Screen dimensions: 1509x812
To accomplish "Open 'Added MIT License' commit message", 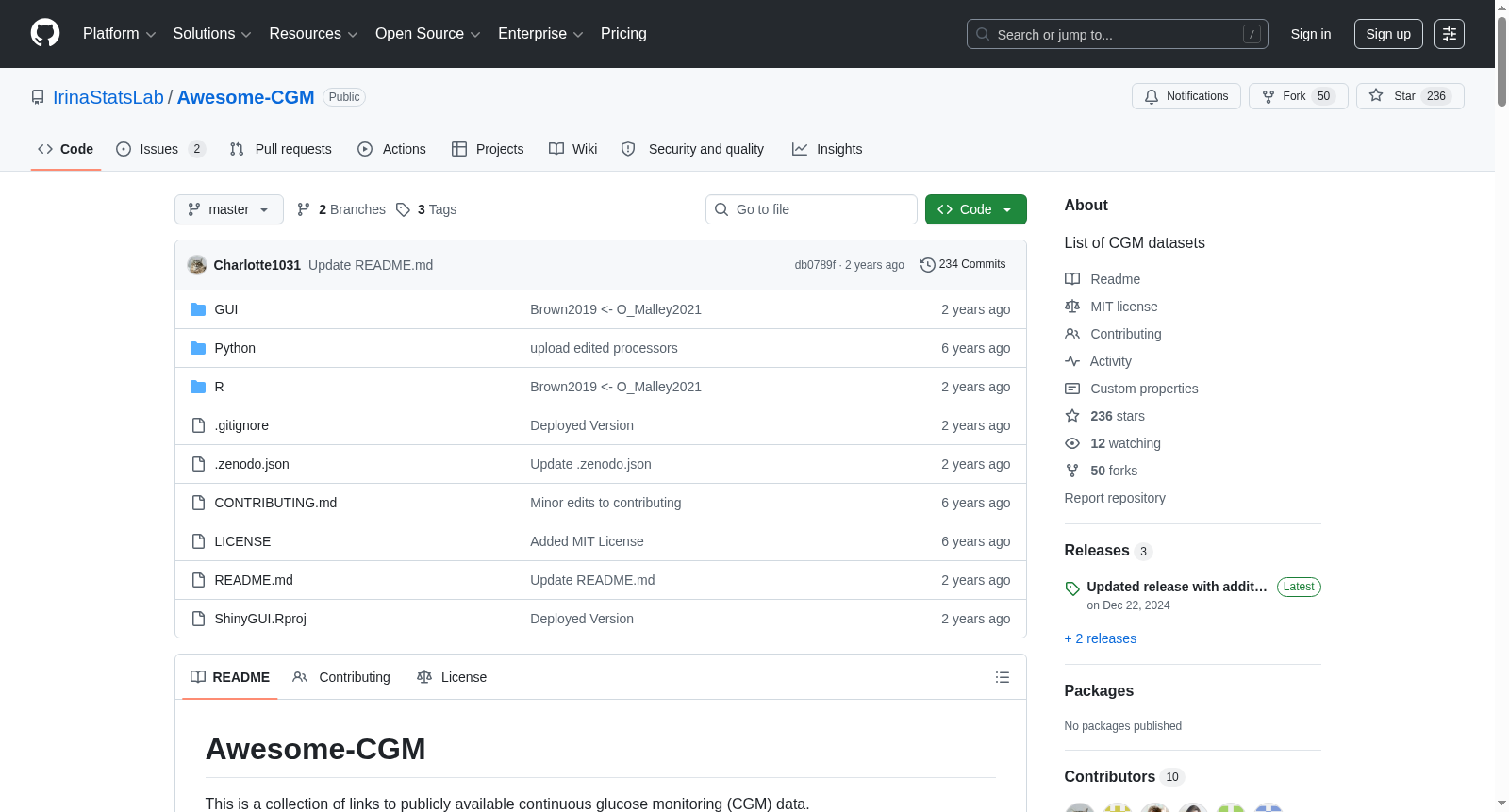I will [x=587, y=541].
